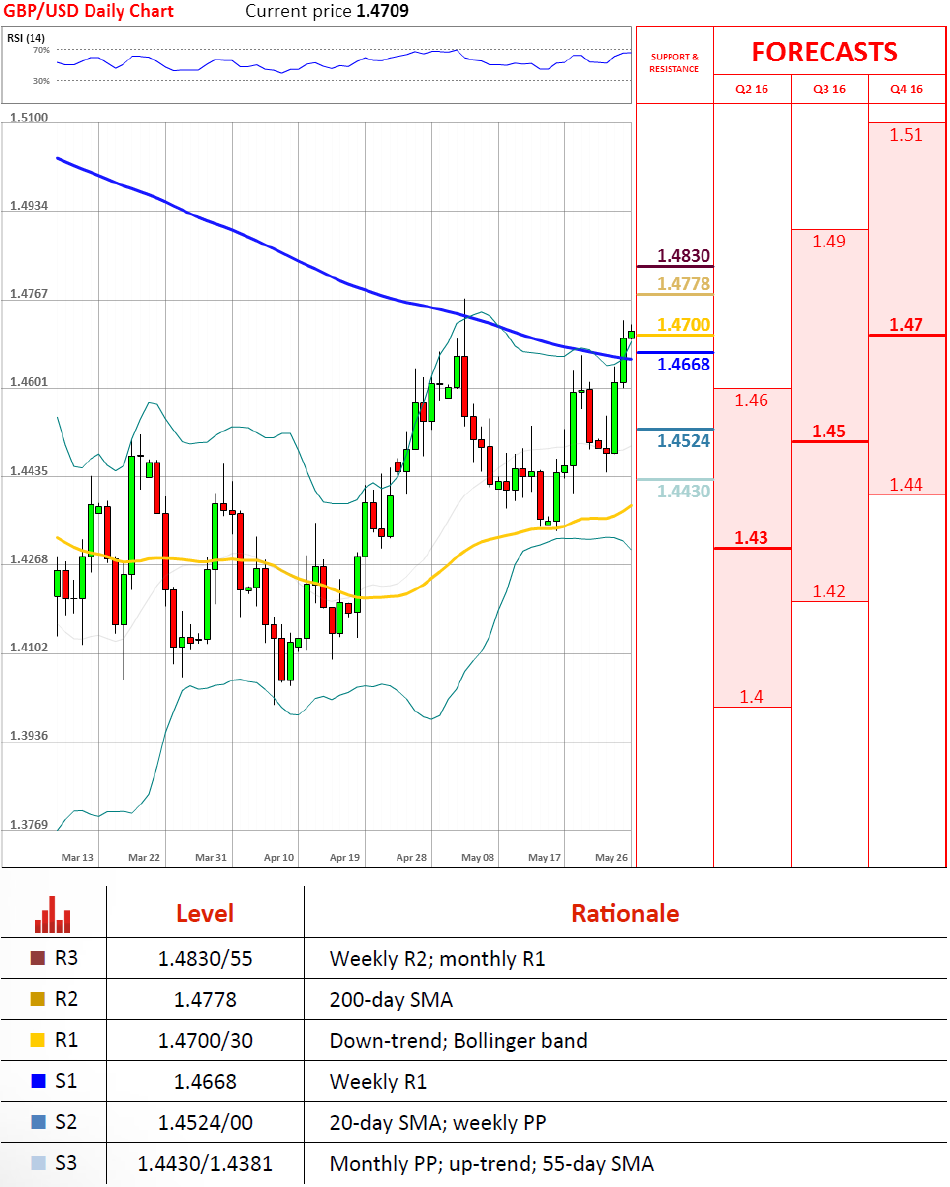Click the 1.5100 price axis label

pos(29,117)
